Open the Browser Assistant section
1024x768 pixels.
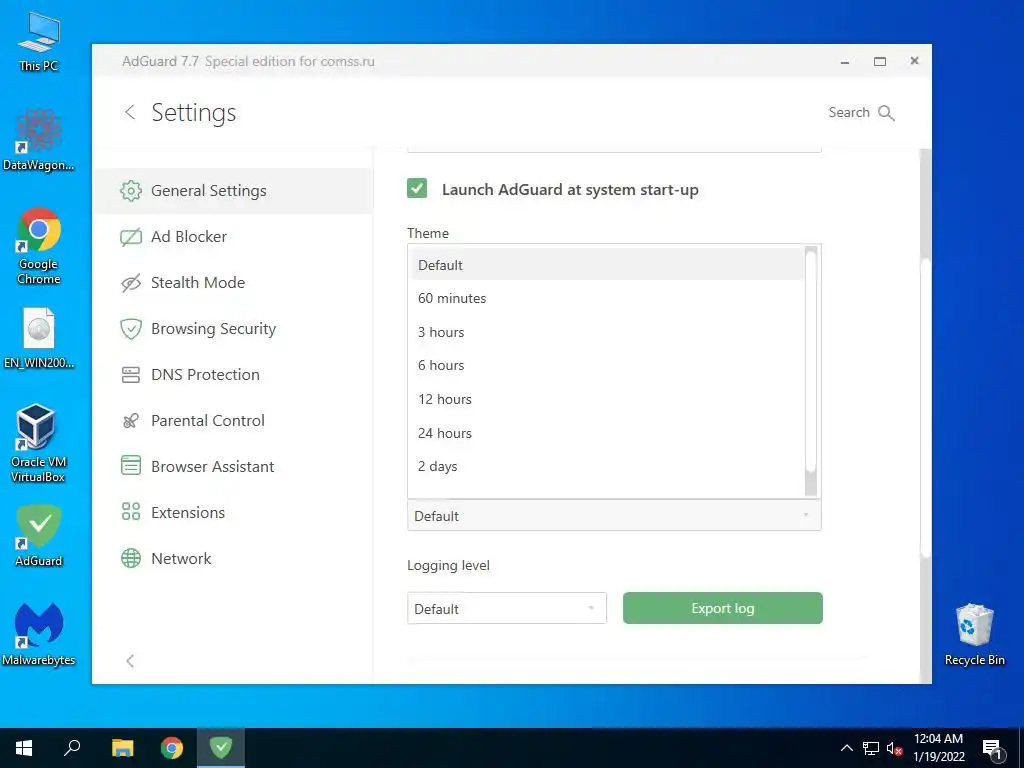point(232,466)
